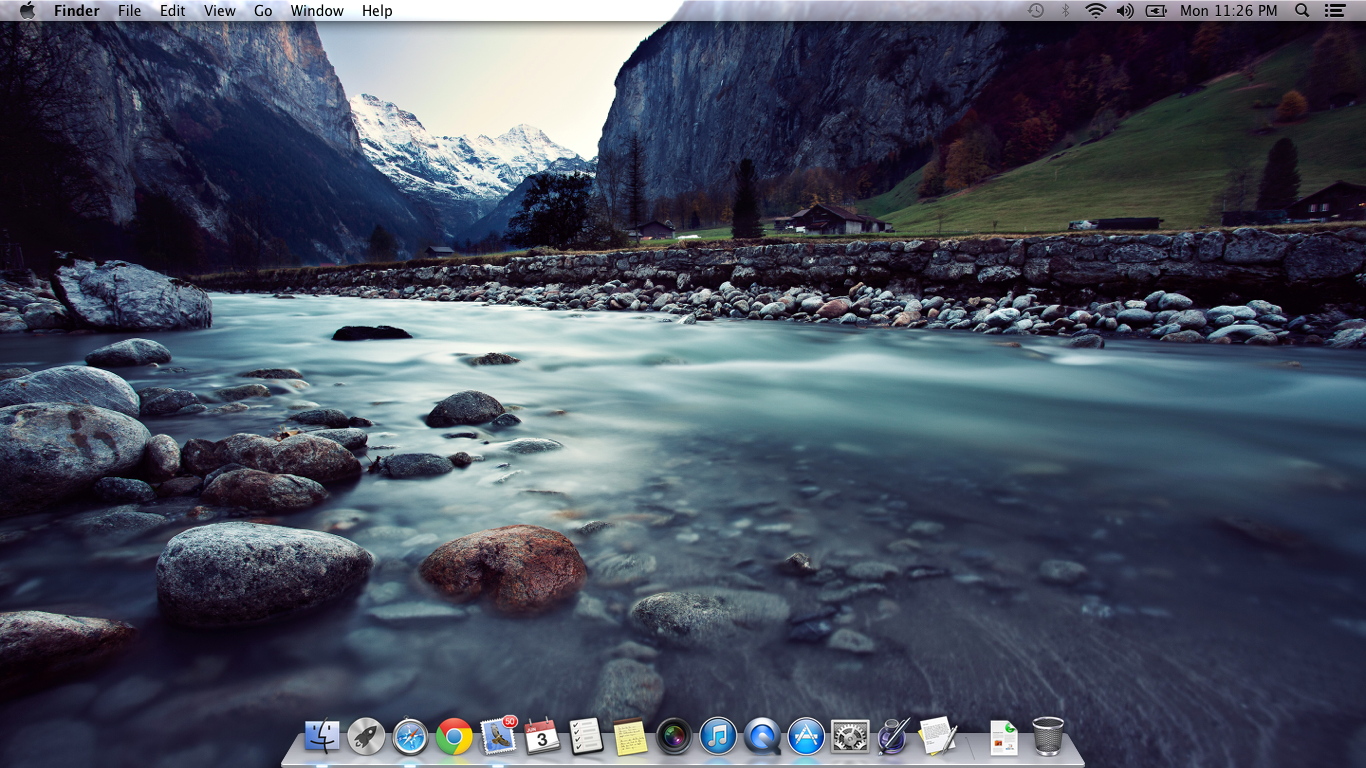Open the Finder application menu

[77, 10]
